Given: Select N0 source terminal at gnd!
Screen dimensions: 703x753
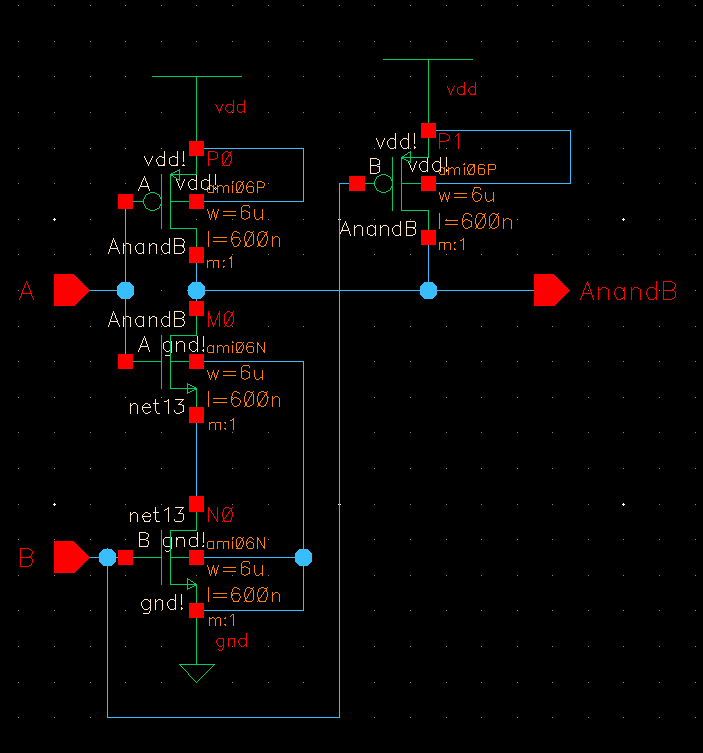Looking at the screenshot, I should [196, 610].
